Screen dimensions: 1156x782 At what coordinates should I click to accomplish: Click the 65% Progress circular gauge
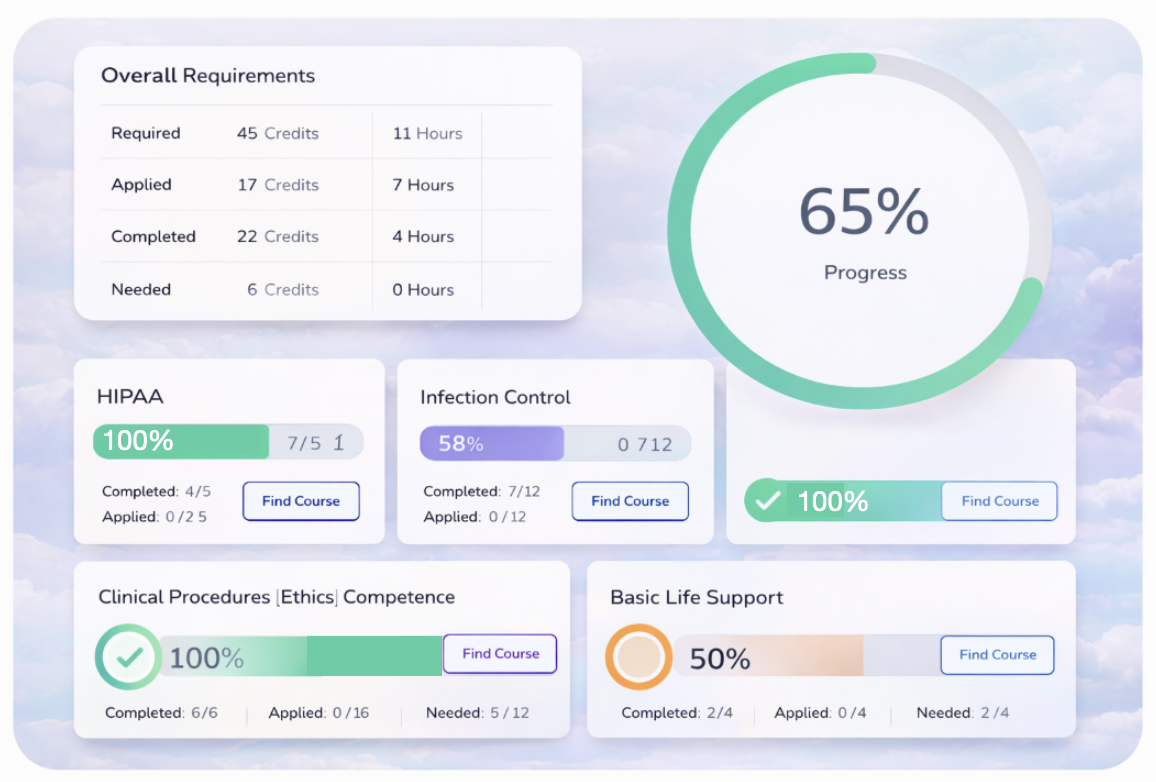tap(860, 231)
